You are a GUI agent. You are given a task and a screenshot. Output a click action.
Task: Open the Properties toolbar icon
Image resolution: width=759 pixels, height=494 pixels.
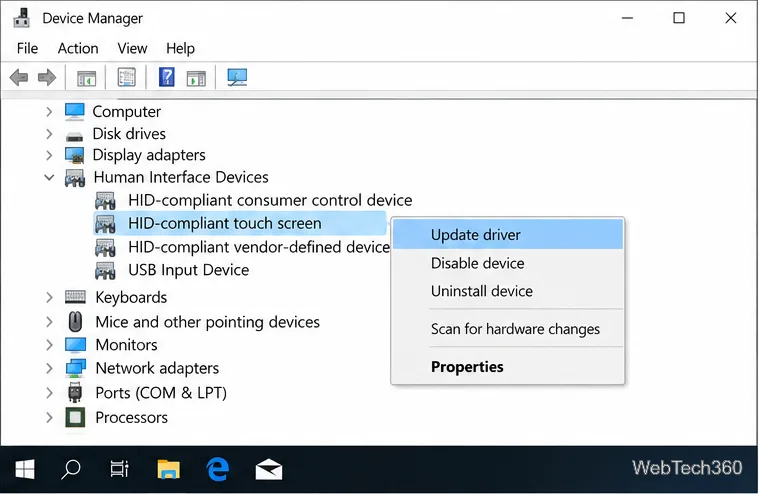pyautogui.click(x=127, y=77)
